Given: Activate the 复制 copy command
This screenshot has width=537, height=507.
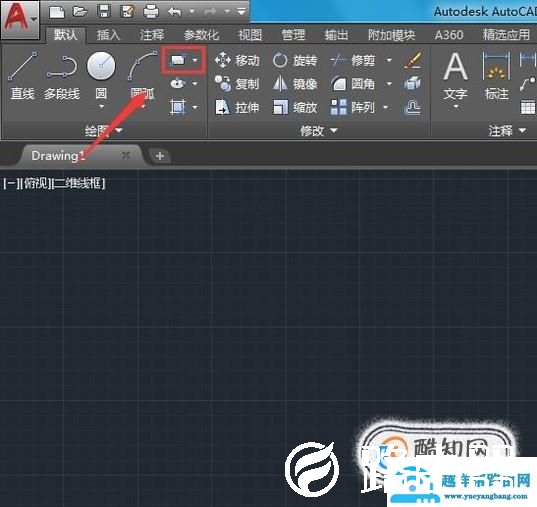Looking at the screenshot, I should (237, 84).
